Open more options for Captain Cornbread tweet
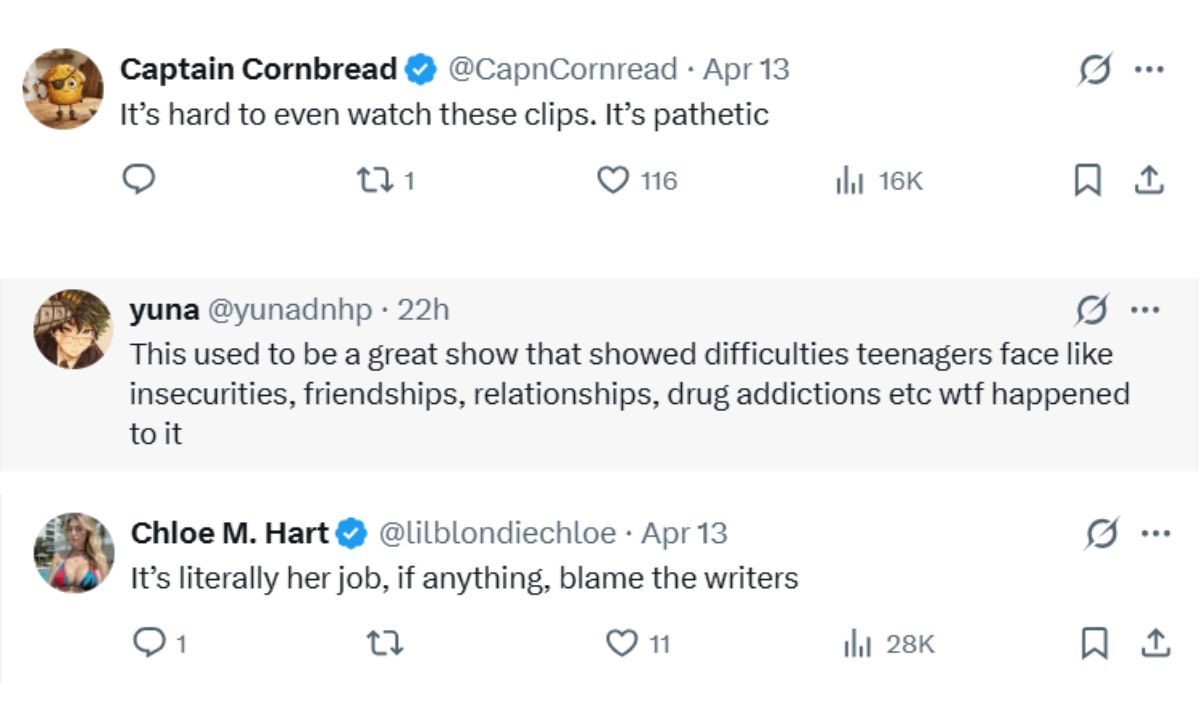Image resolution: width=1200 pixels, height=720 pixels. pyautogui.click(x=1148, y=70)
